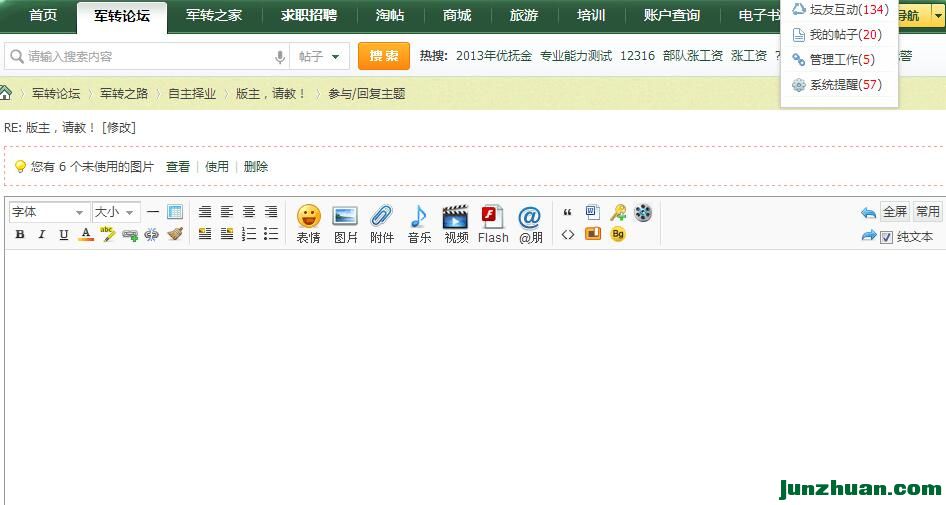The height and width of the screenshot is (505, 946).
Task: Toggle italic text formatting
Action: pos(42,235)
